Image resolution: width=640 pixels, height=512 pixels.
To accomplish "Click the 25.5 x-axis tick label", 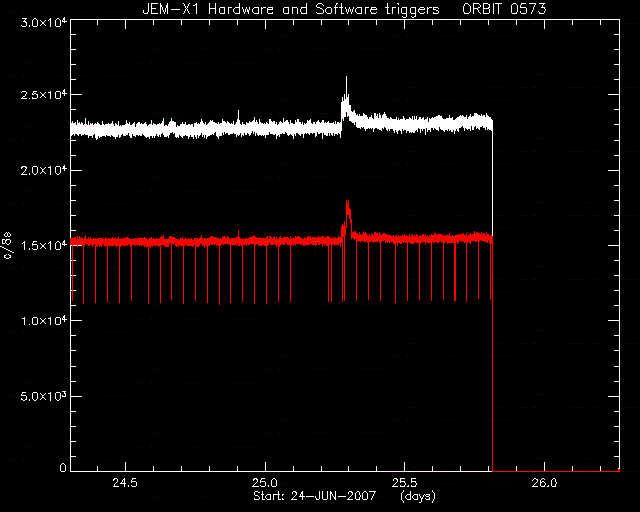I will coord(404,483).
